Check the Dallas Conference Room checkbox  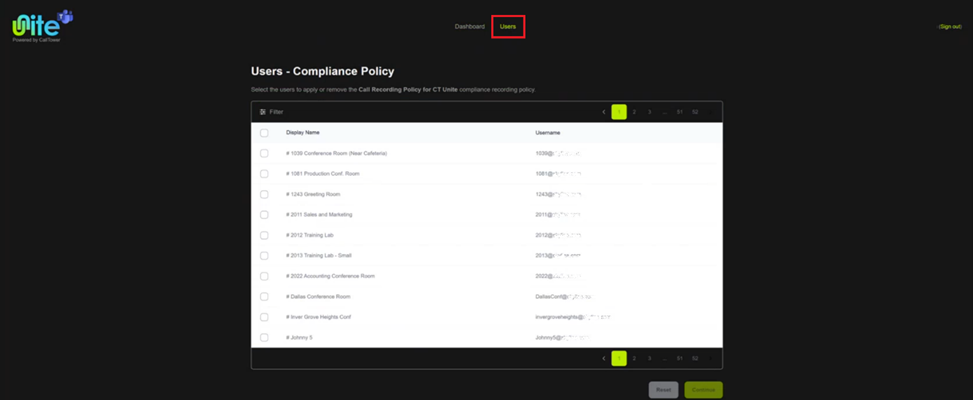264,296
